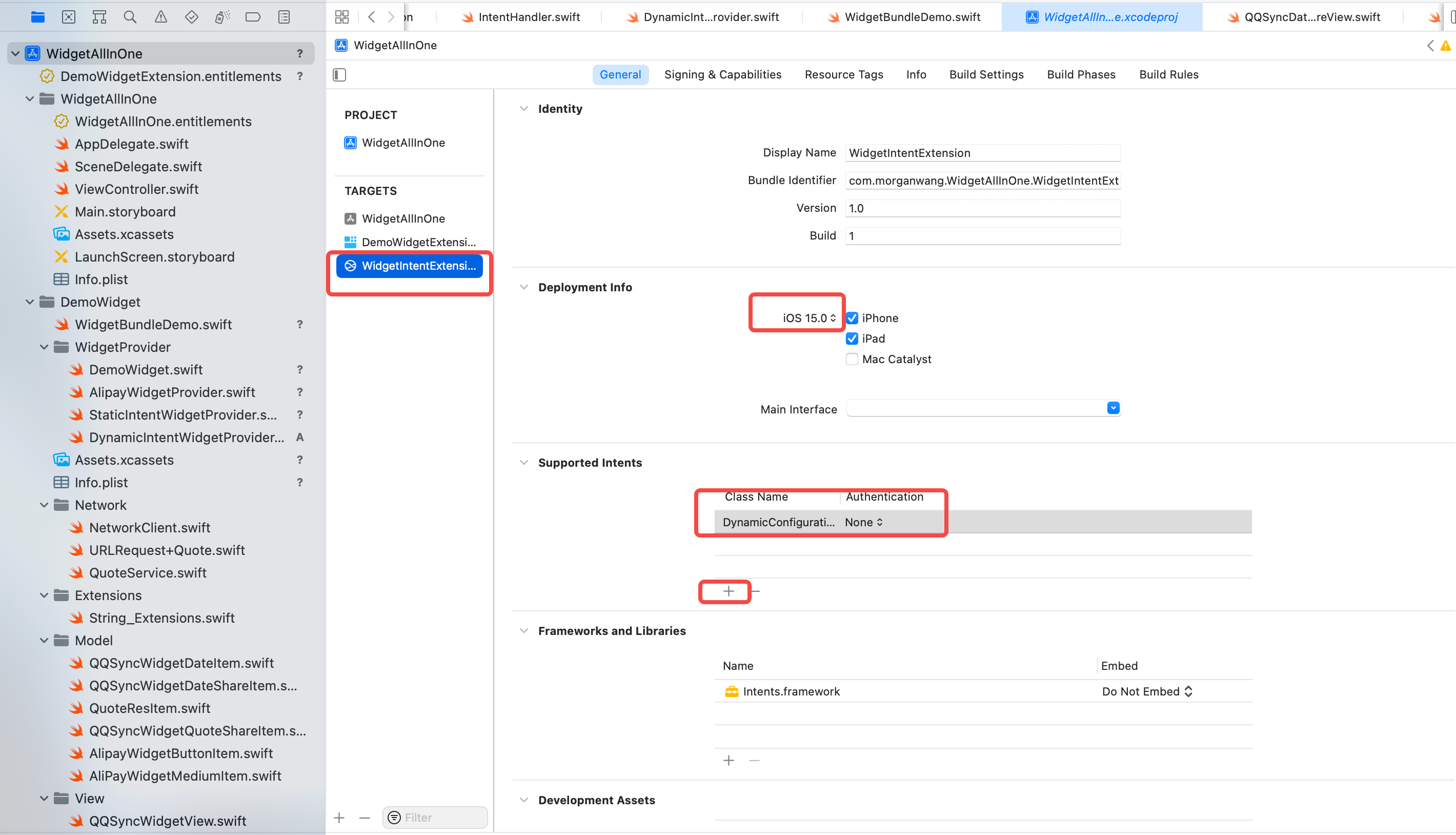Select the Source Control navigator icon
The width and height of the screenshot is (1456, 835).
coord(69,17)
